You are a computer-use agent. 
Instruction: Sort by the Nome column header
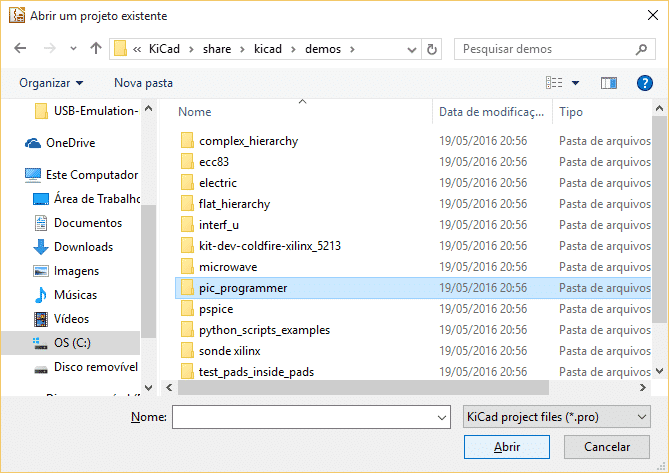pyautogui.click(x=195, y=112)
